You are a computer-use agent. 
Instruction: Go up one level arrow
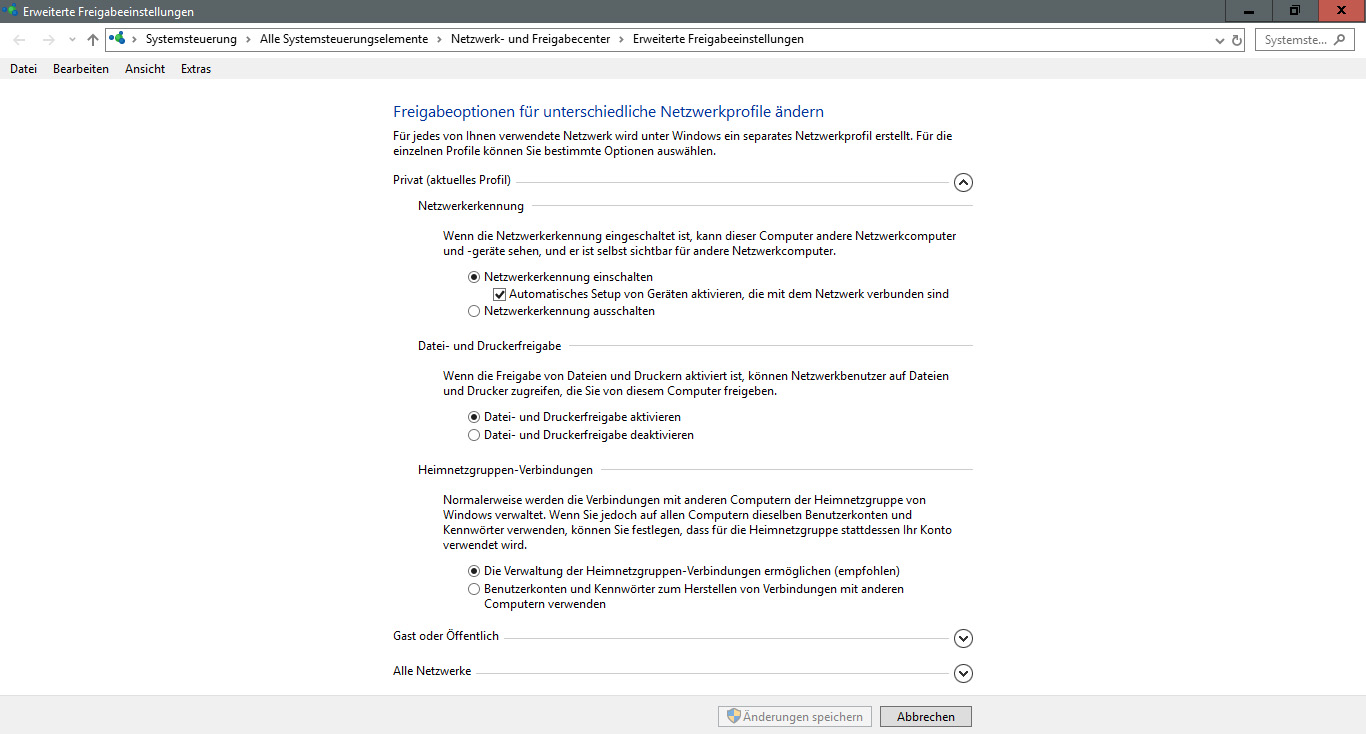point(93,40)
